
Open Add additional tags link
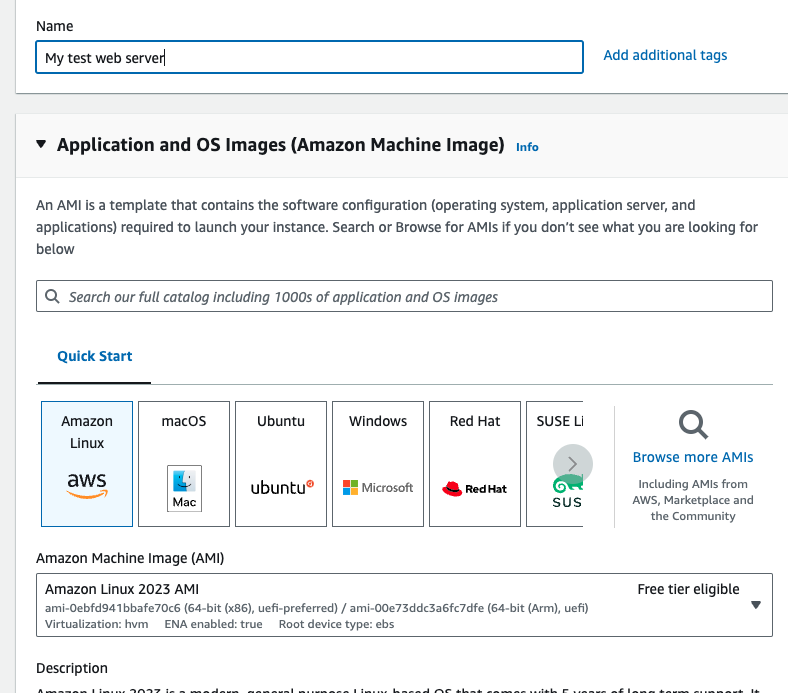click(x=665, y=55)
